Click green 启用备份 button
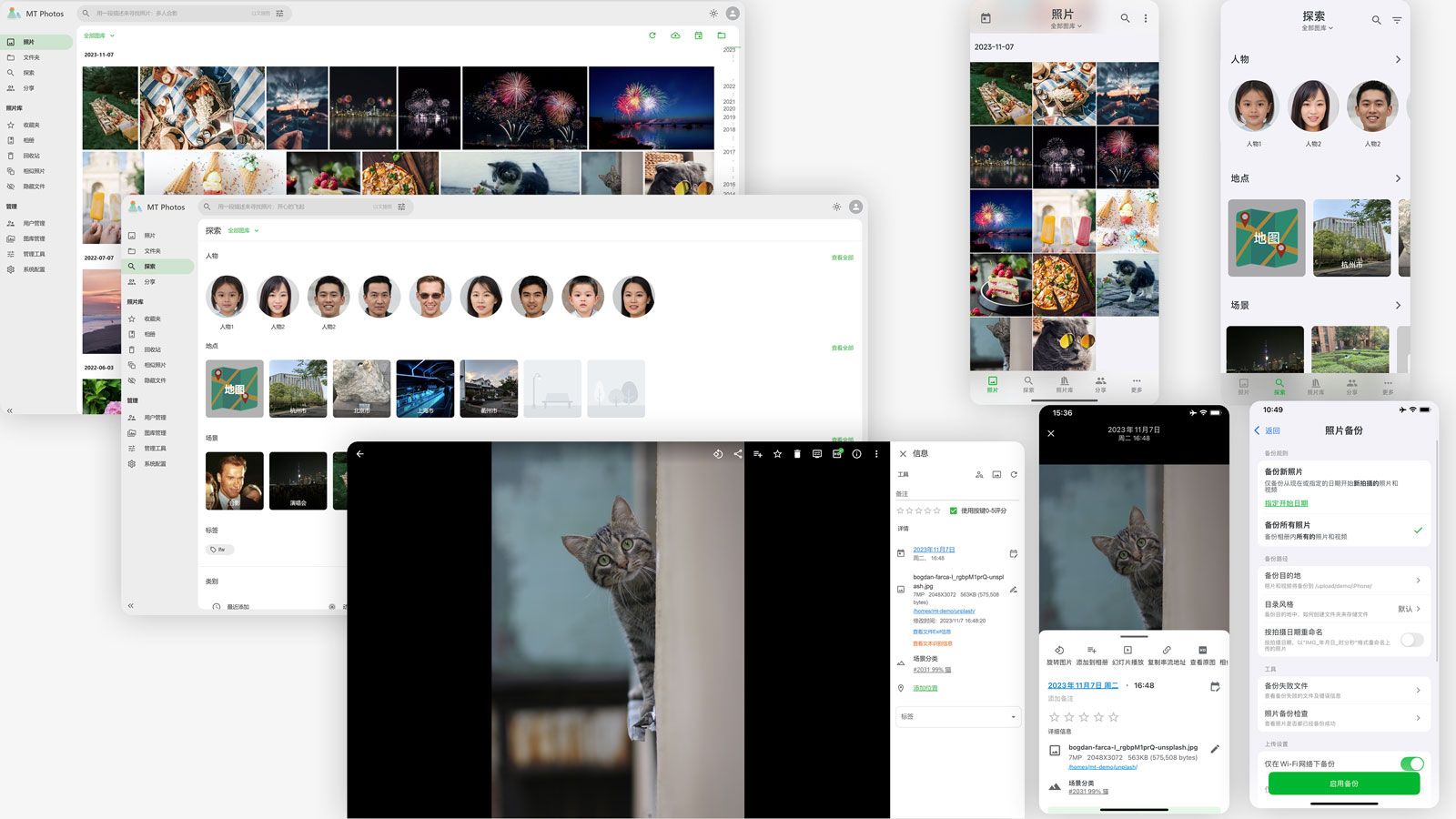The width and height of the screenshot is (1456, 819). point(1344,784)
